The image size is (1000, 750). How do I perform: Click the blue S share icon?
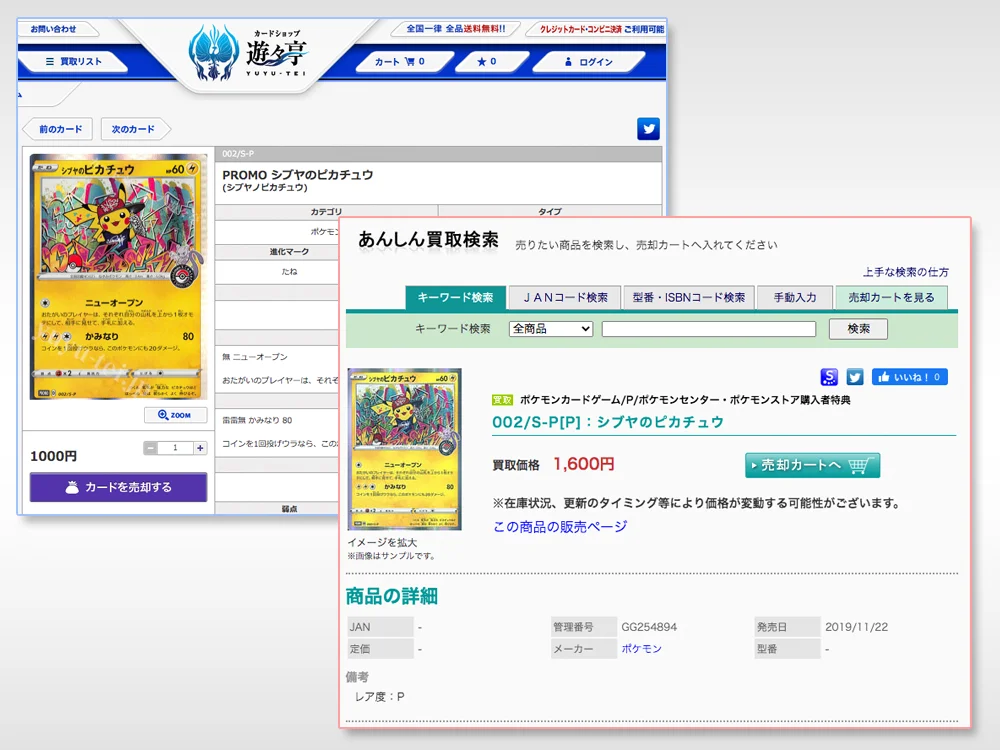[828, 377]
